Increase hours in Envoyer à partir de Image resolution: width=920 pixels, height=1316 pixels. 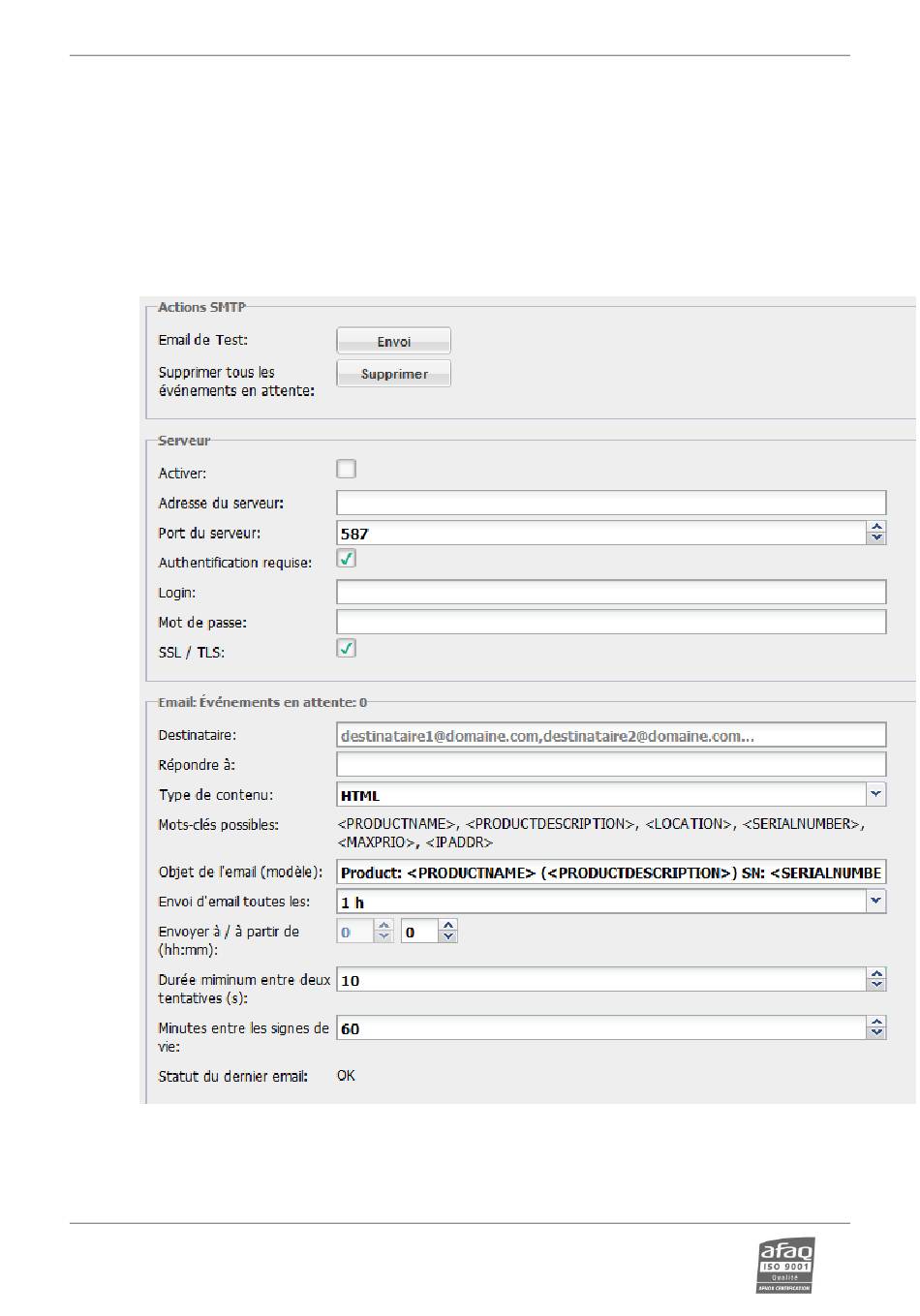384,926
